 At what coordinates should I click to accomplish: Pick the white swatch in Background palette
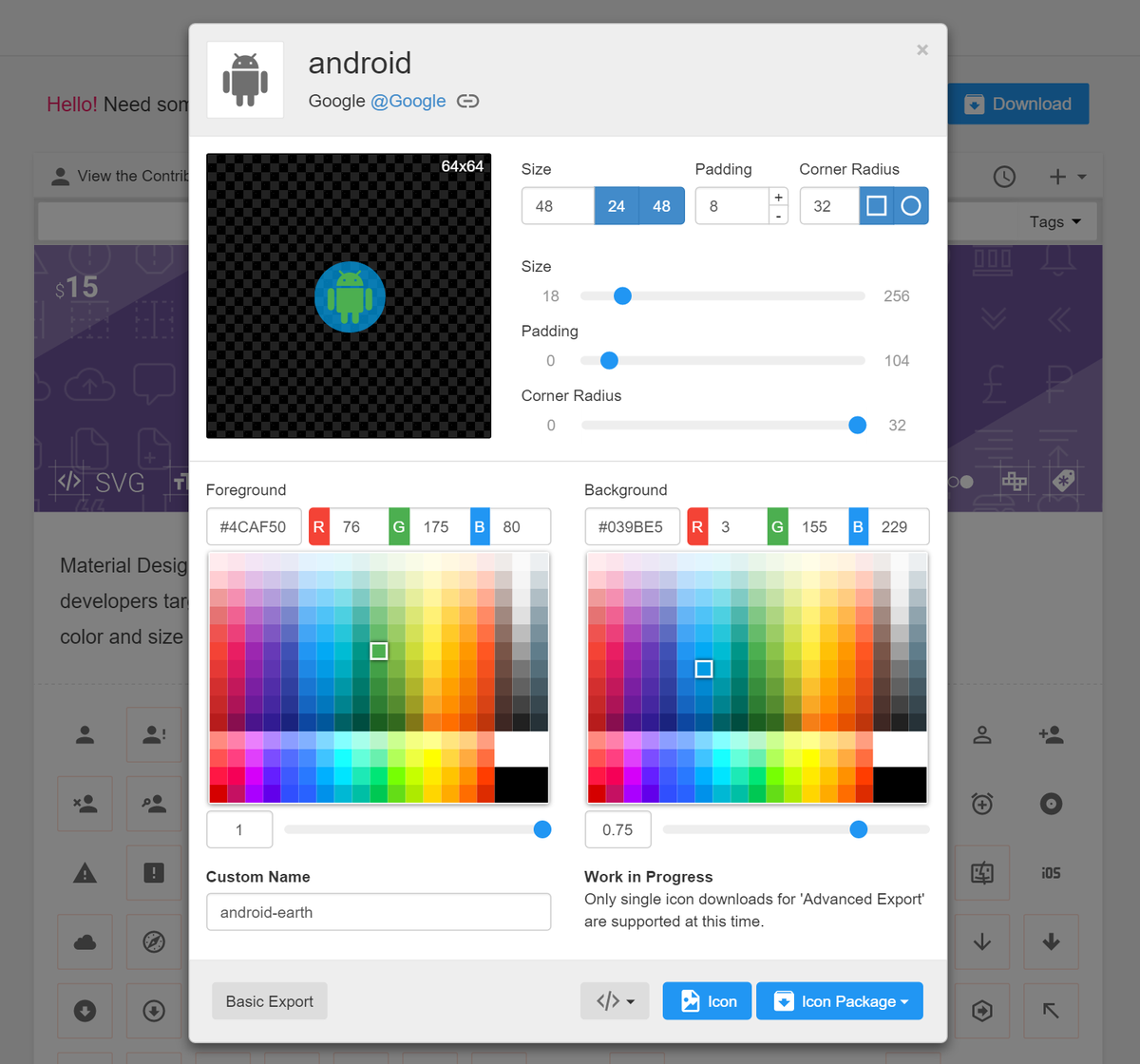(900, 750)
